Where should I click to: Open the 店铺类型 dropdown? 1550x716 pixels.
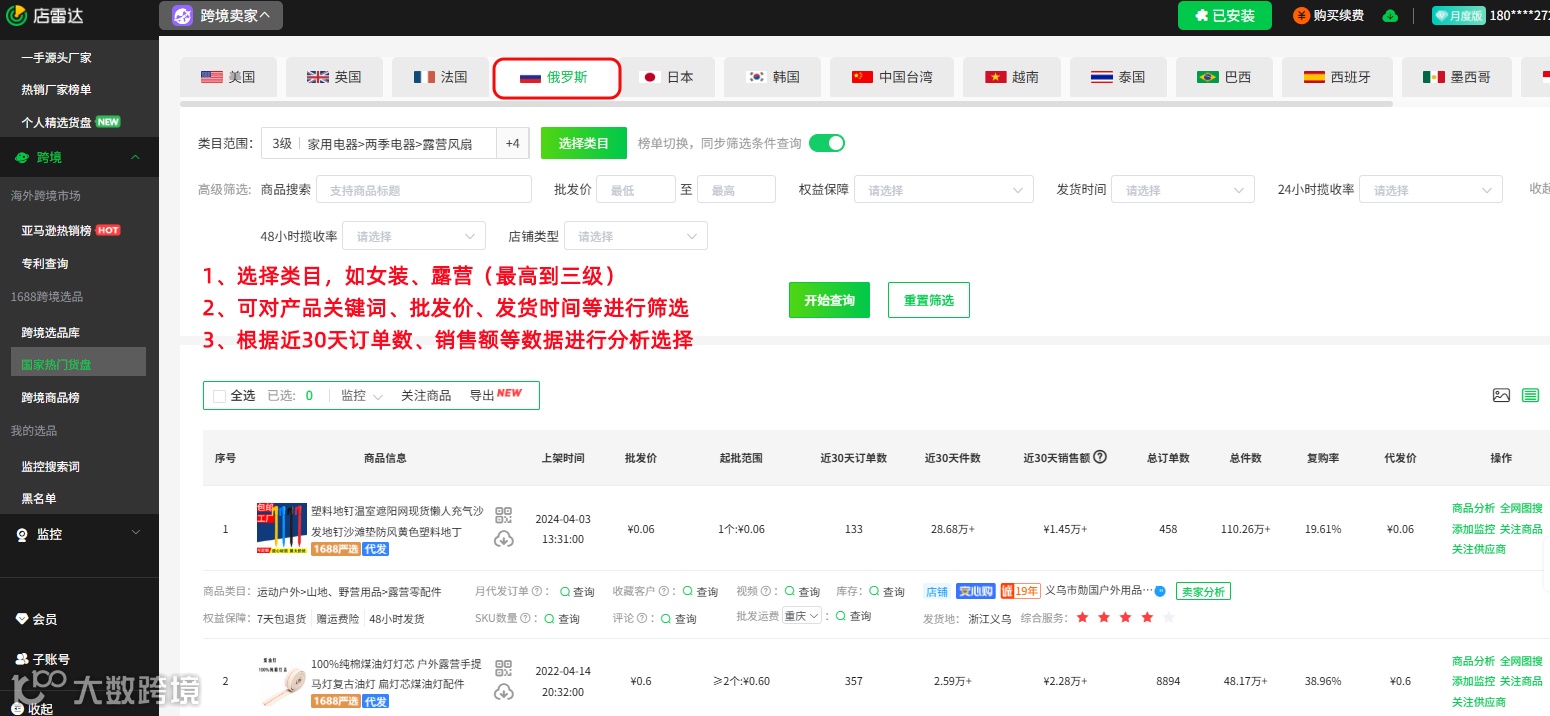[636, 236]
